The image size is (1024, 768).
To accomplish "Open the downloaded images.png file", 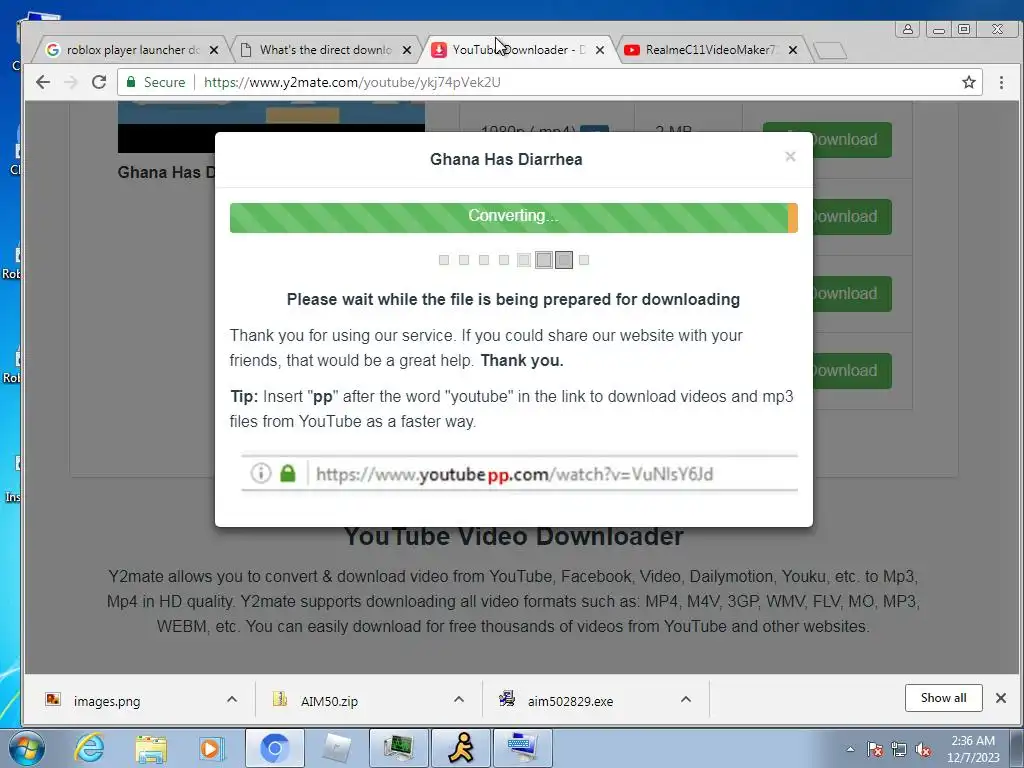I will point(106,701).
